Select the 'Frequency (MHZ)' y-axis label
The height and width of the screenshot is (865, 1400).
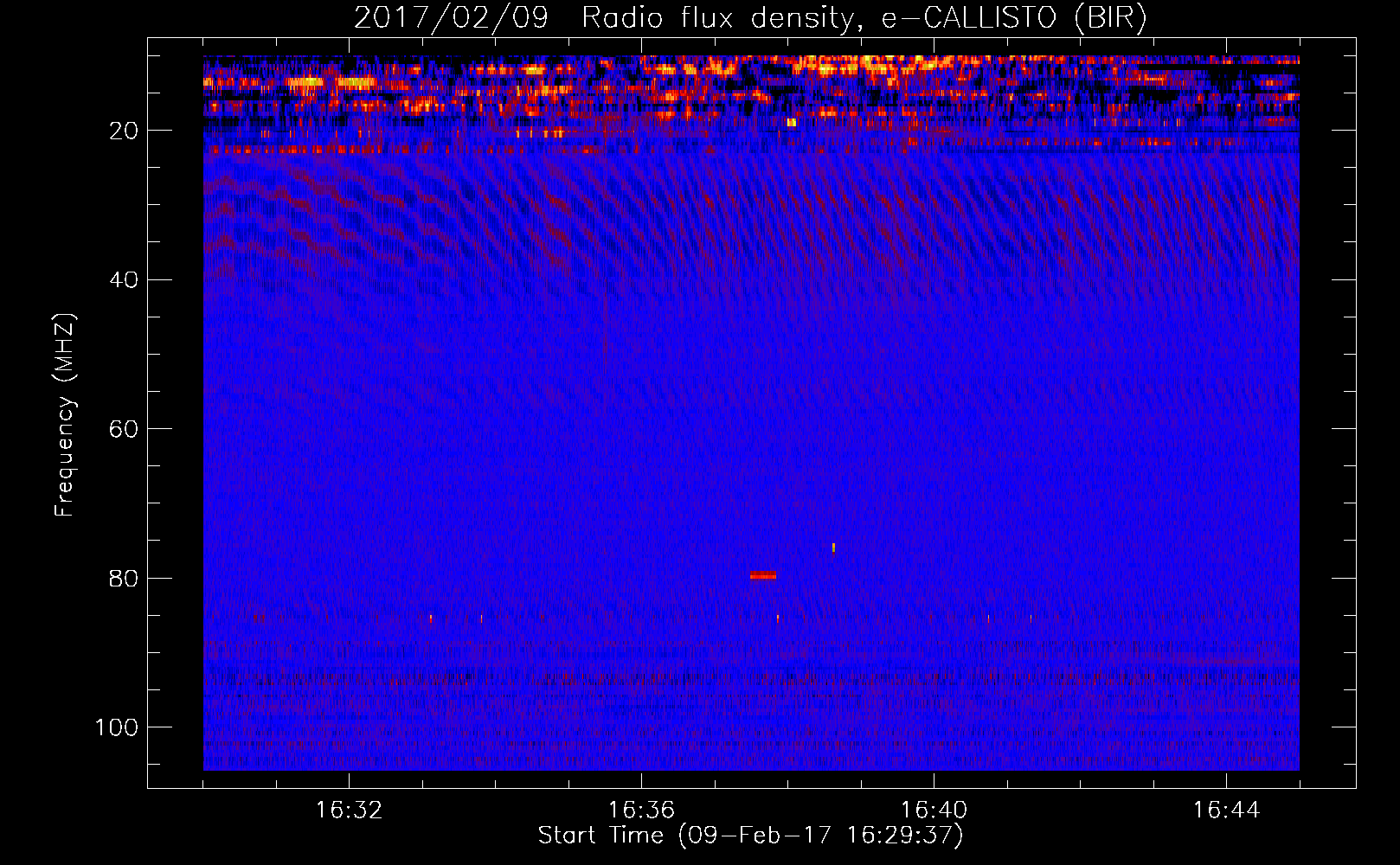[65, 415]
